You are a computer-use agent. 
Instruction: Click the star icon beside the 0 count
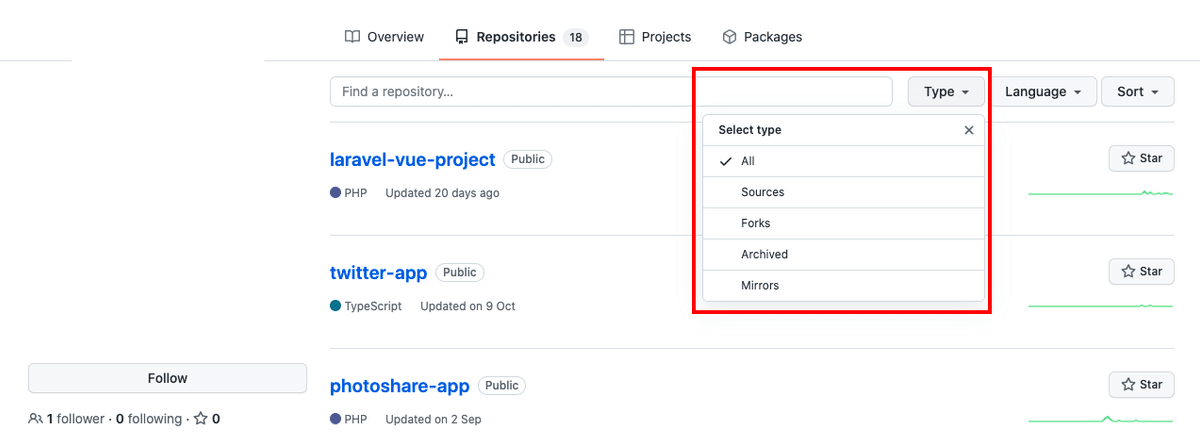200,419
